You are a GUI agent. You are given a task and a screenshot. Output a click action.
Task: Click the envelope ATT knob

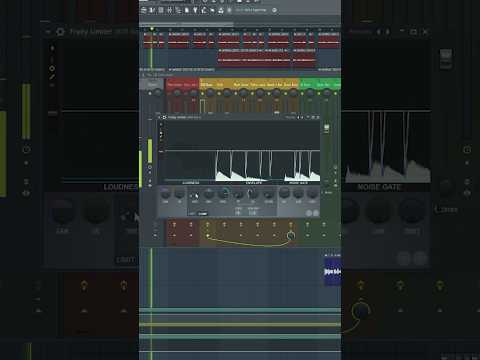[x=238, y=194]
